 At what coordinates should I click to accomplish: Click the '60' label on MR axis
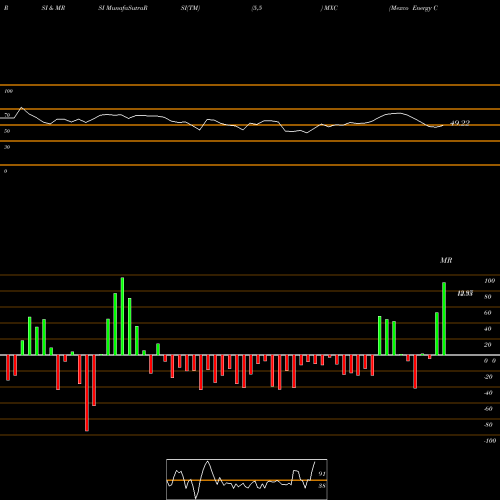click(x=488, y=313)
